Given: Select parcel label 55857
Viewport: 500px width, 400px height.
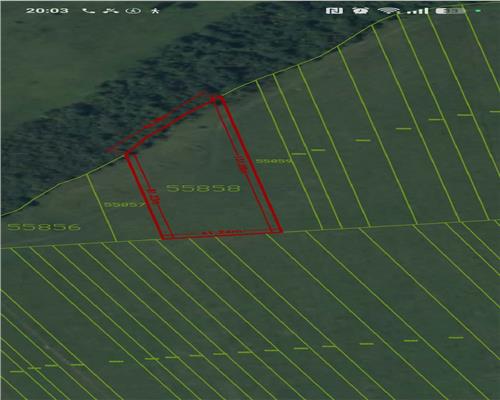Looking at the screenshot, I should pos(125,204).
